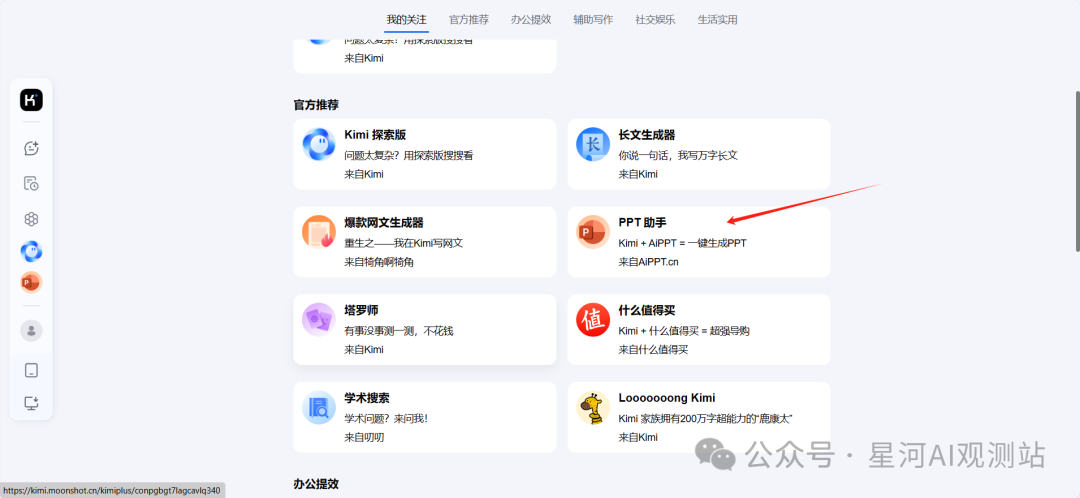Click 什么值得买 card icon

(x=593, y=320)
